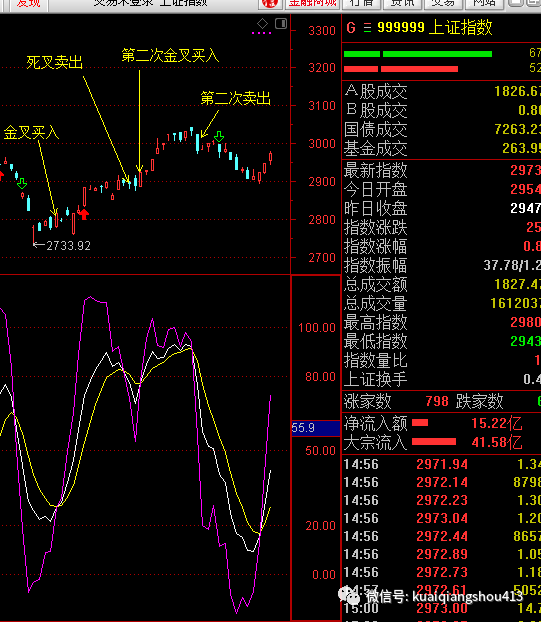Click the green down arrow near 第二次卖出
541x622 pixels.
pos(219,137)
